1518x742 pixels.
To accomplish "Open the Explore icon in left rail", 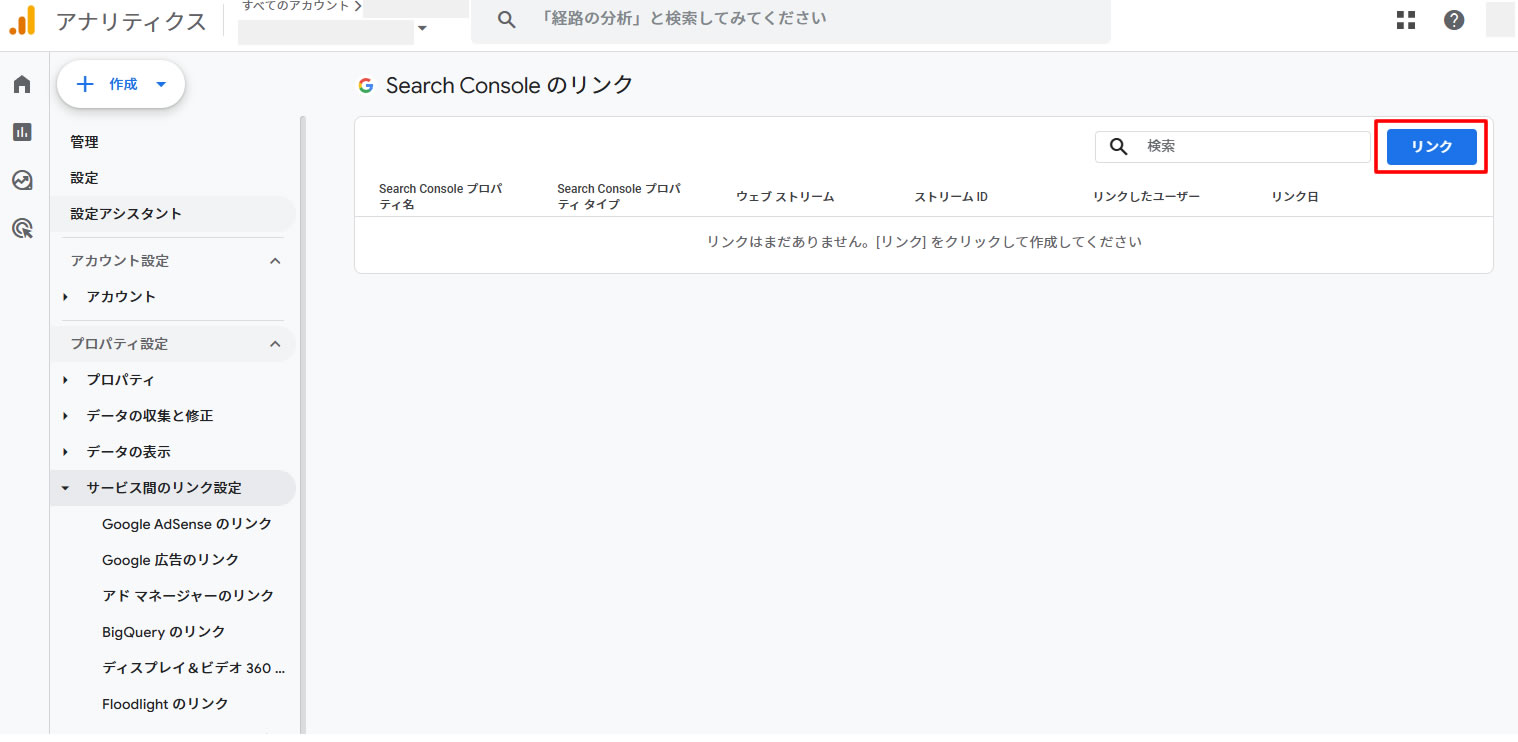I will [22, 180].
